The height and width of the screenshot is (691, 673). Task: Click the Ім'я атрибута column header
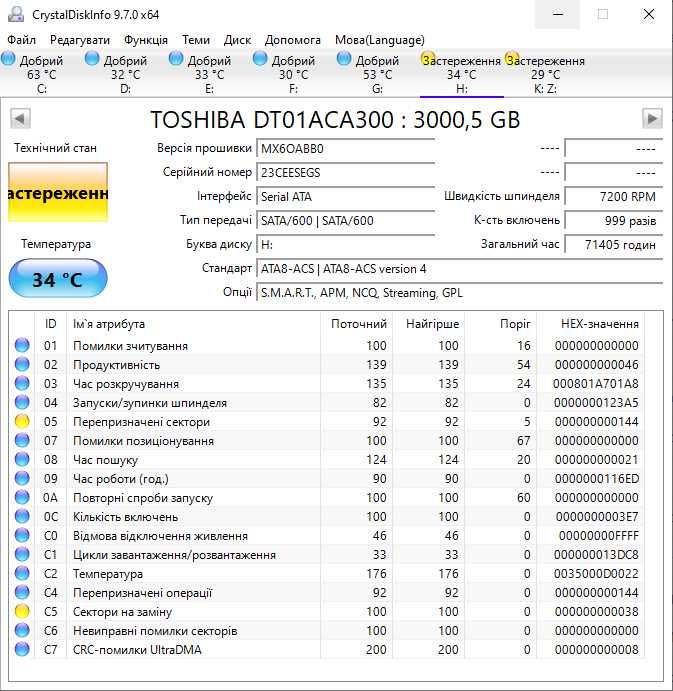[x=193, y=324]
